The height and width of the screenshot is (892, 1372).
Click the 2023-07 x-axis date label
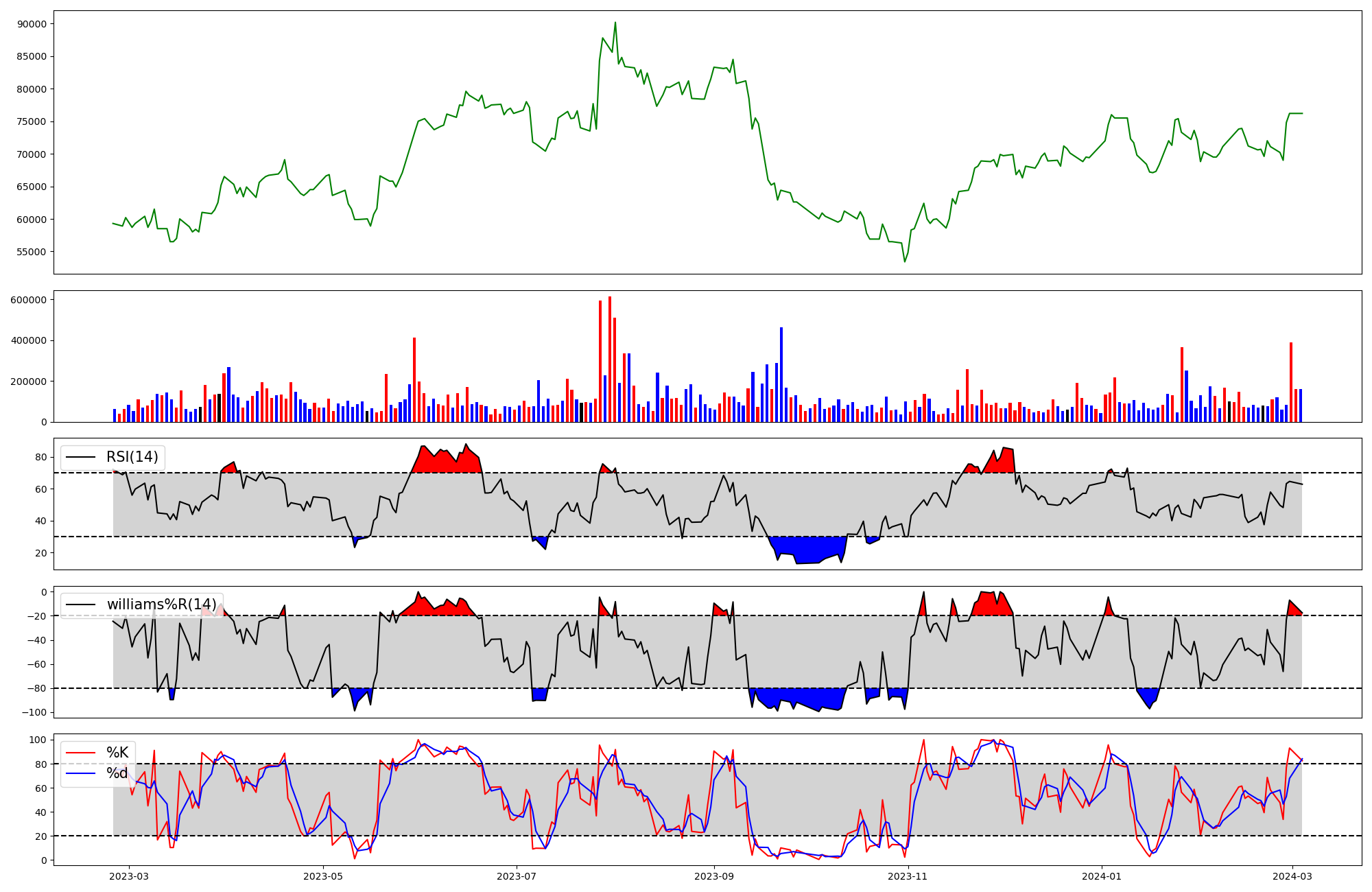pyautogui.click(x=516, y=876)
